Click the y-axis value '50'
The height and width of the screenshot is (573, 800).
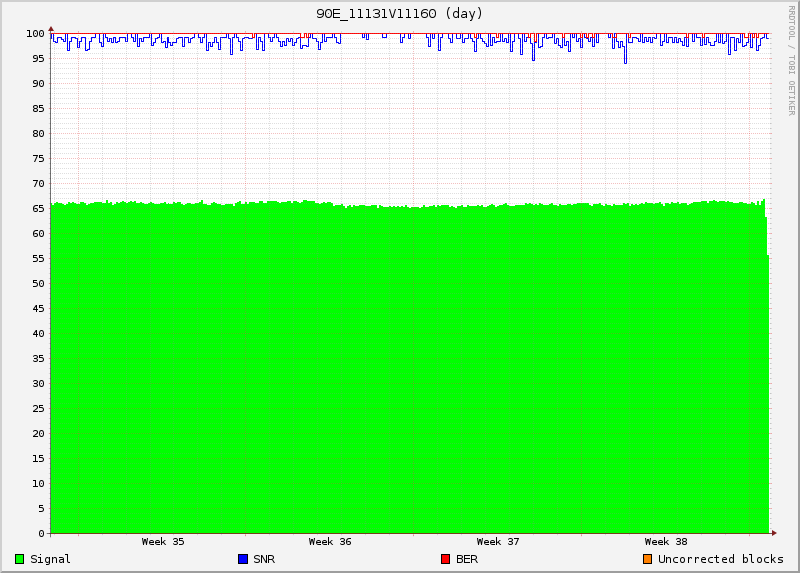(x=38, y=284)
